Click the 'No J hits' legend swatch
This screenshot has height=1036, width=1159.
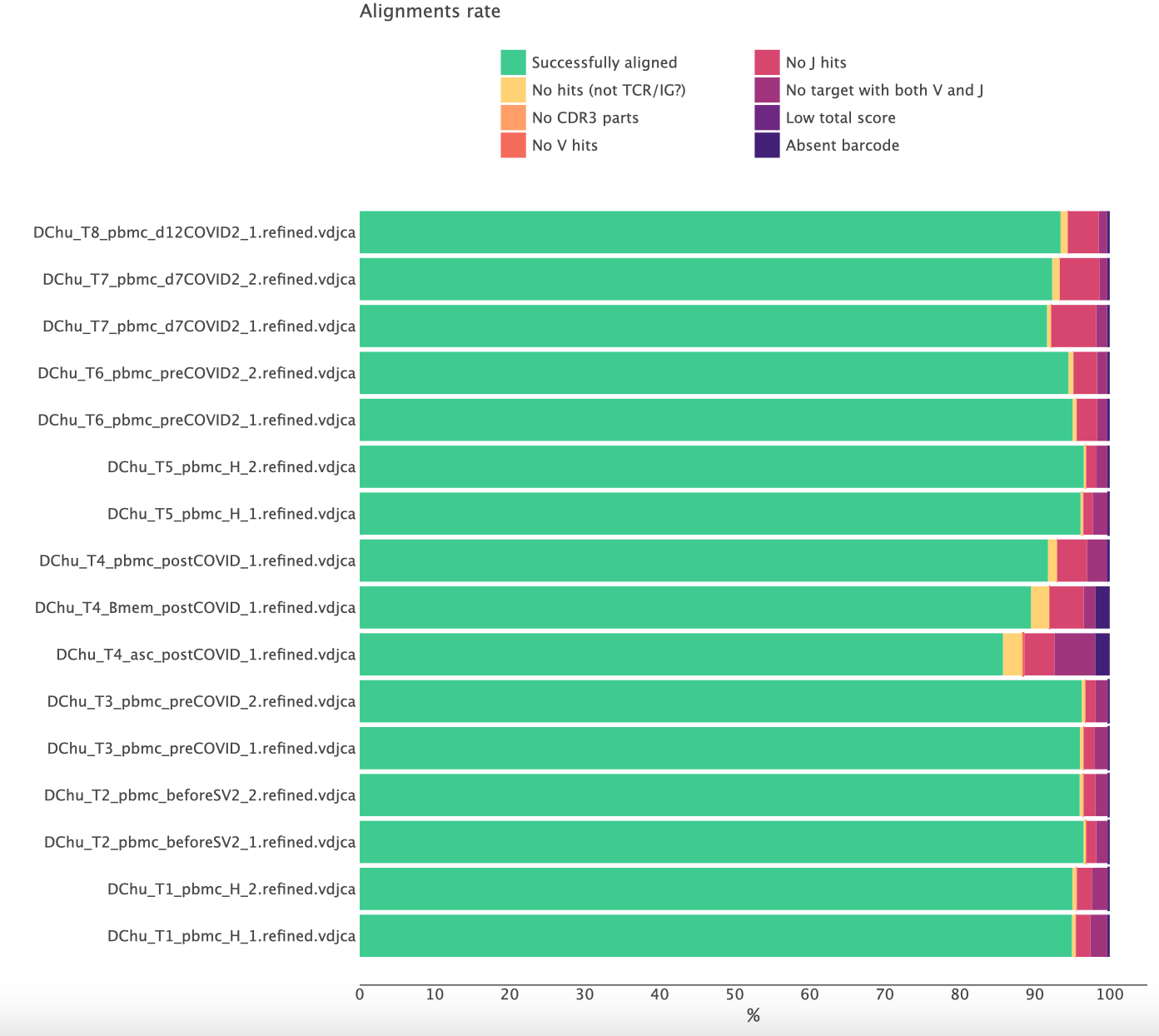point(767,62)
